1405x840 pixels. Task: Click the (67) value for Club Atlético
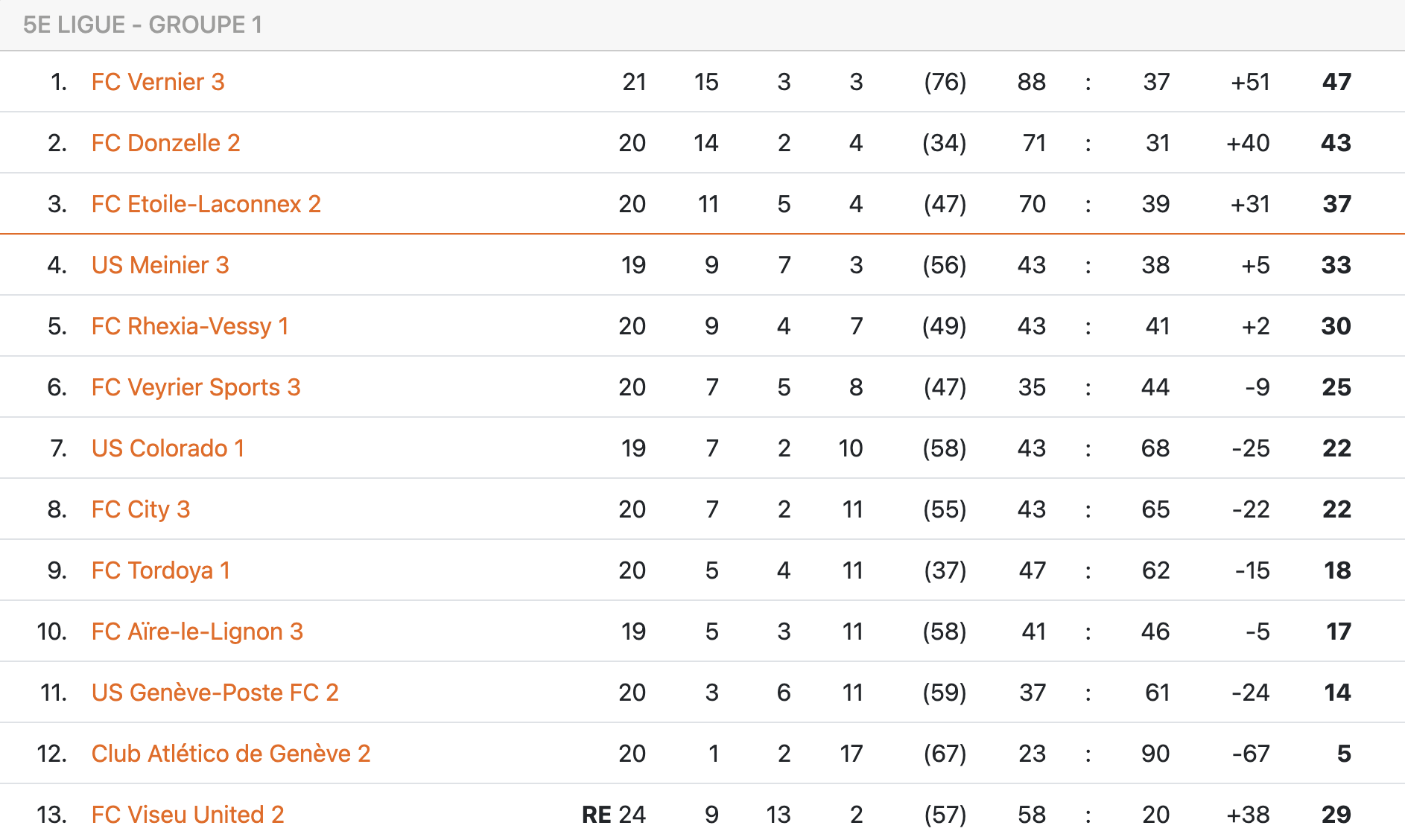945,754
